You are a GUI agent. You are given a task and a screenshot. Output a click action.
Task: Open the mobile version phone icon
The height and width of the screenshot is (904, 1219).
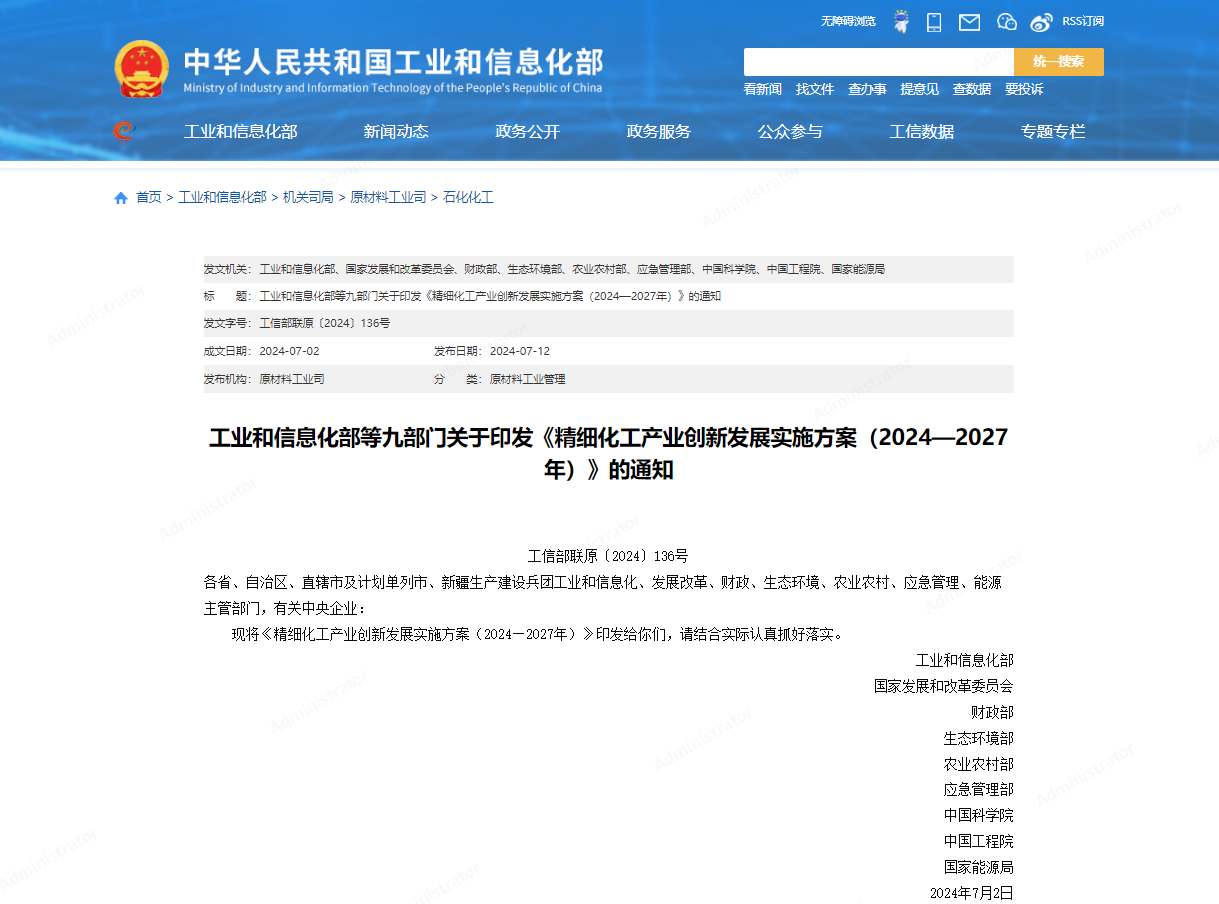934,22
